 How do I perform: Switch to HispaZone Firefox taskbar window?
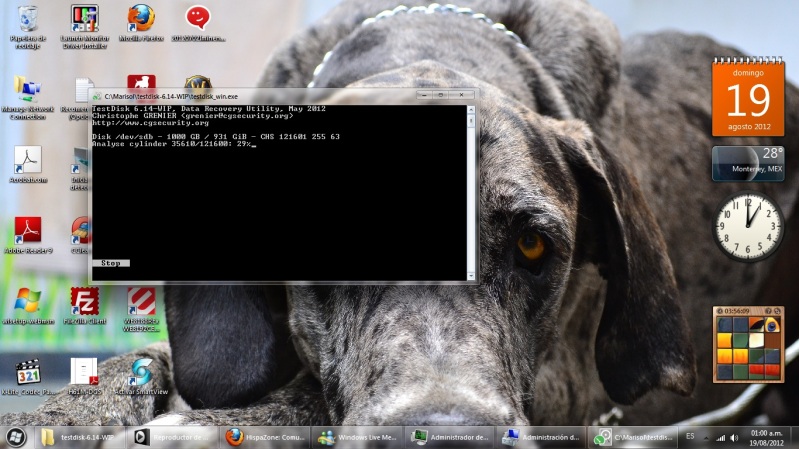(264, 437)
